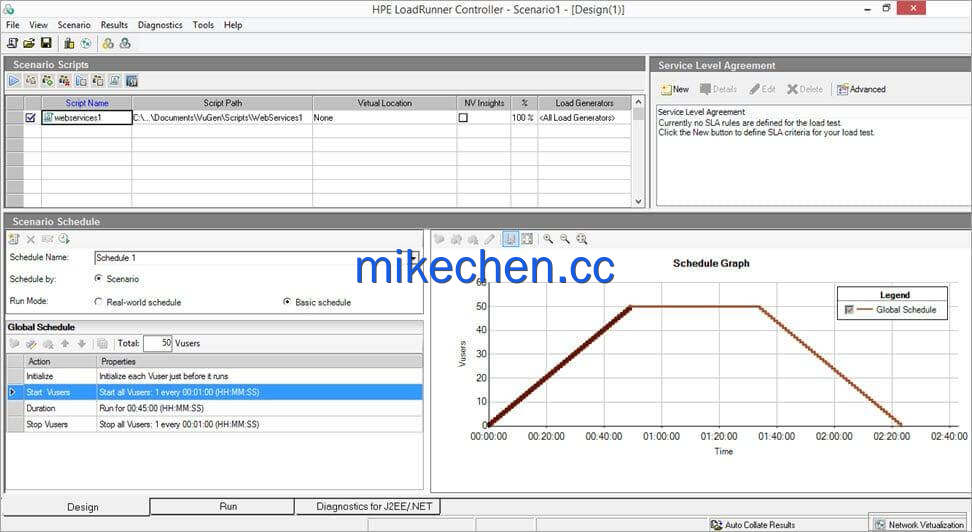Select the Scenario radio button for Schedule by
Viewport: 972px width, 532px height.
tap(98, 279)
